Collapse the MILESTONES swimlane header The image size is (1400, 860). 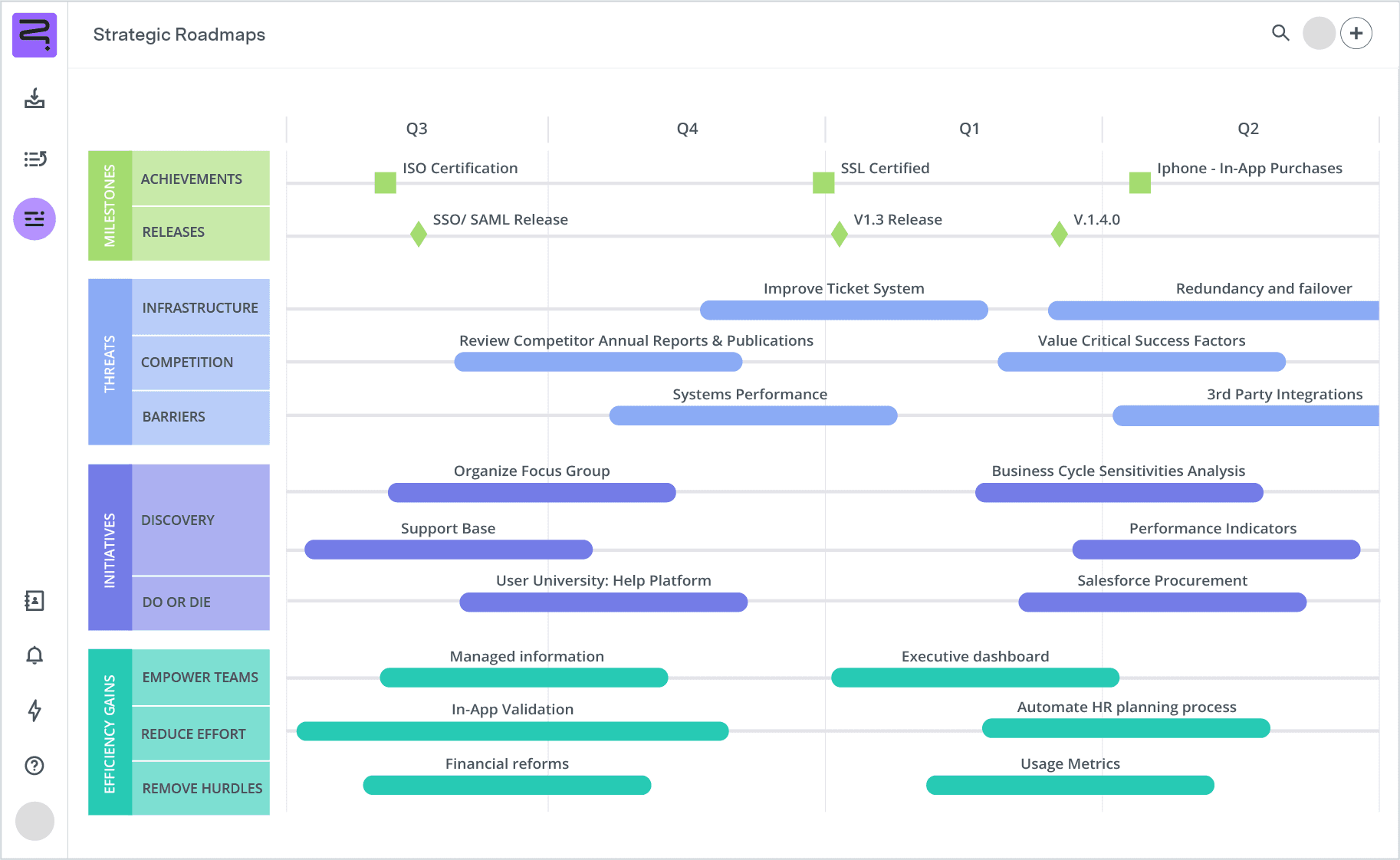pyautogui.click(x=110, y=205)
